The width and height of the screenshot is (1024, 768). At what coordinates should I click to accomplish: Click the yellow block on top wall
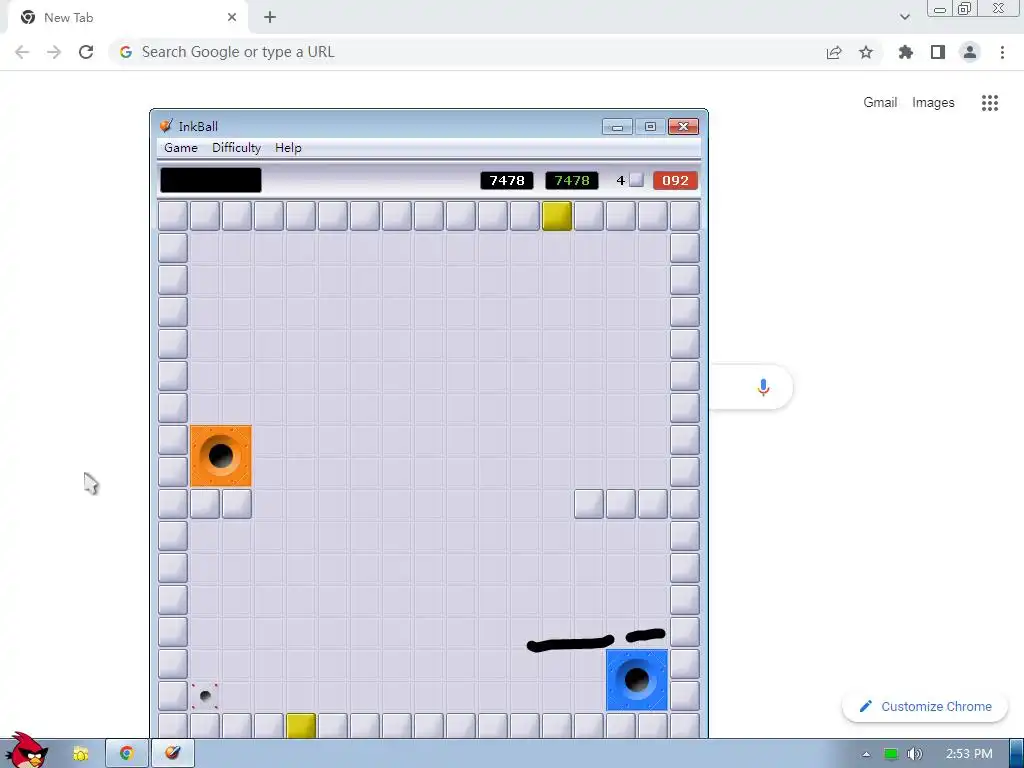[x=556, y=216]
